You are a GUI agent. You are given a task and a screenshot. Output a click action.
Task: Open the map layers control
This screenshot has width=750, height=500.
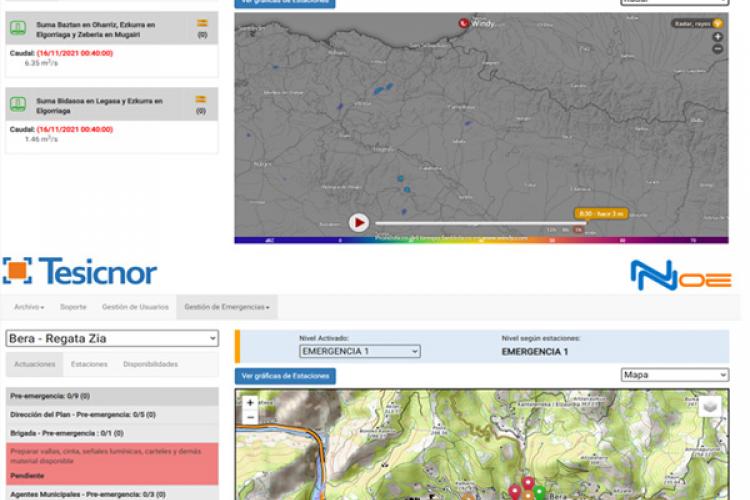(x=710, y=407)
